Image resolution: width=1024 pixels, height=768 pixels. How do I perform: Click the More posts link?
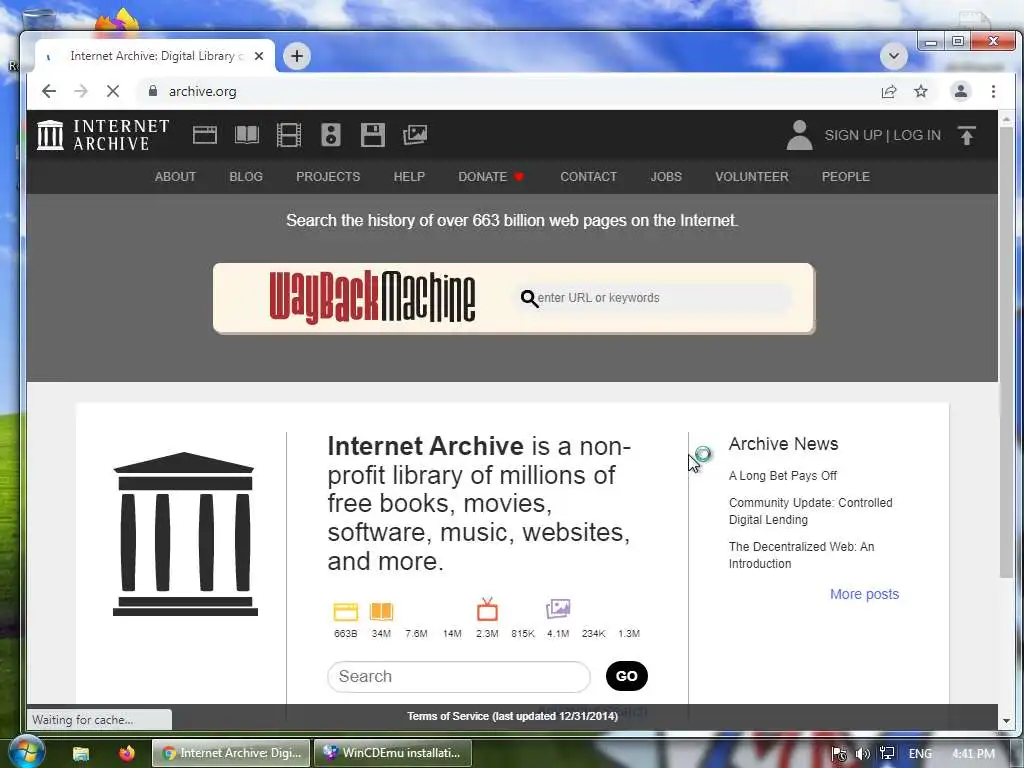[x=865, y=594]
